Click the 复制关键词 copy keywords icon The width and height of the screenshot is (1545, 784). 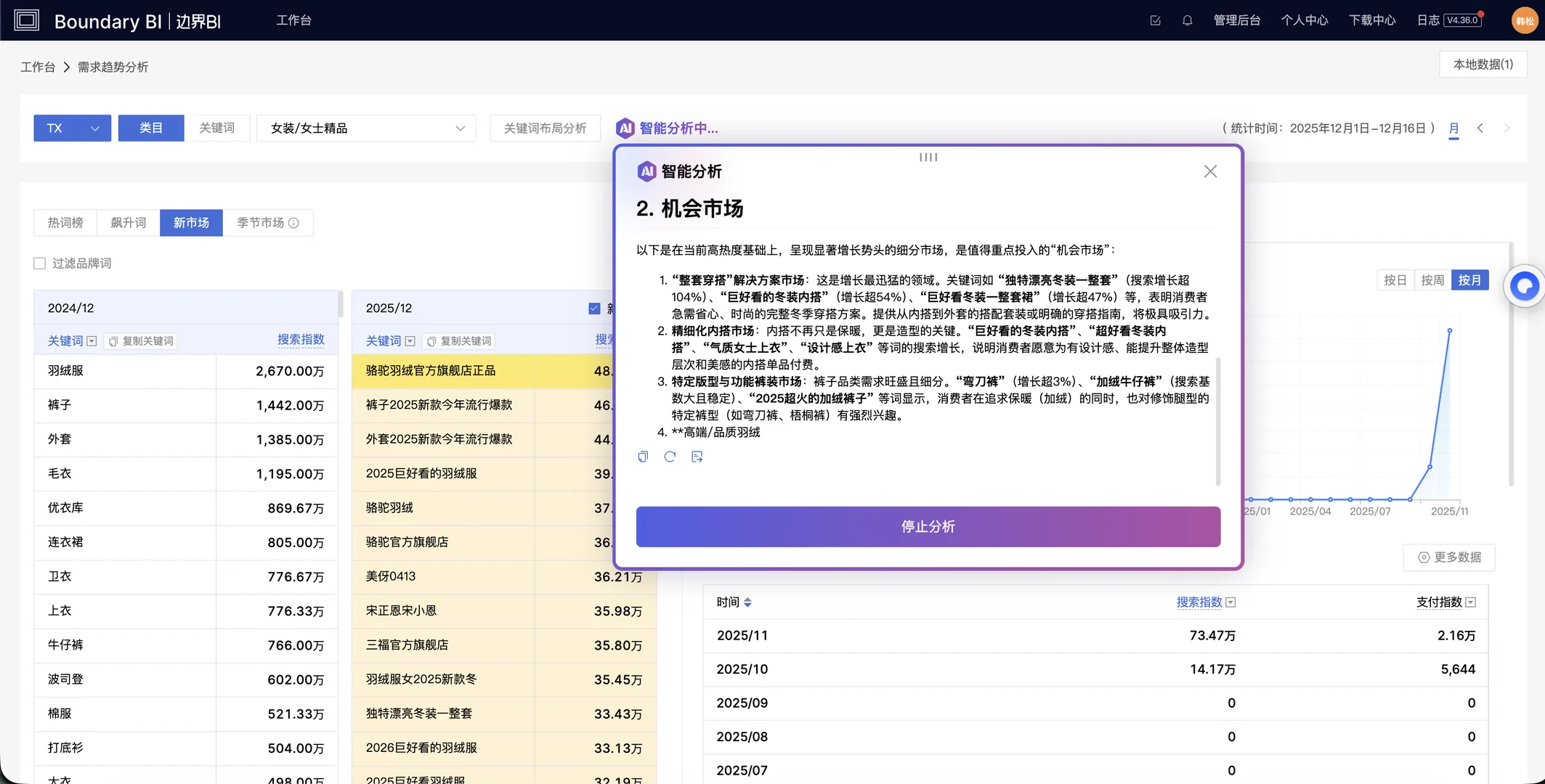coord(114,340)
